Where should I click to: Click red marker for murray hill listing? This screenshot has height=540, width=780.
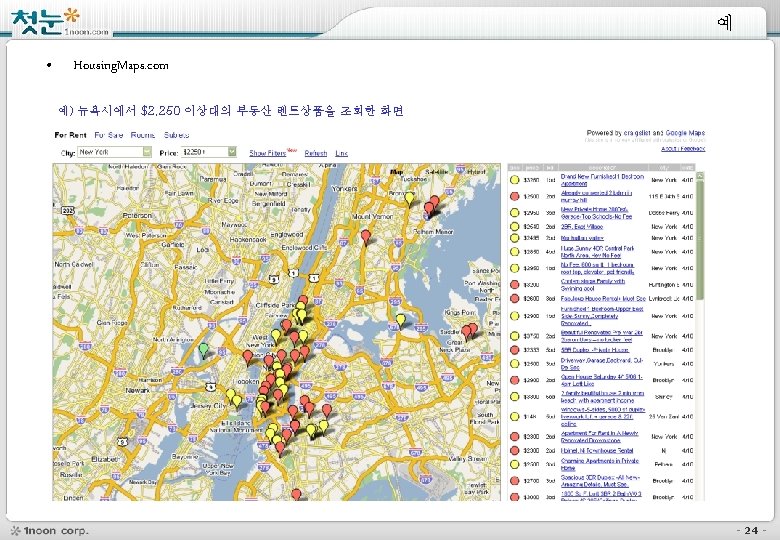pyautogui.click(x=514, y=196)
